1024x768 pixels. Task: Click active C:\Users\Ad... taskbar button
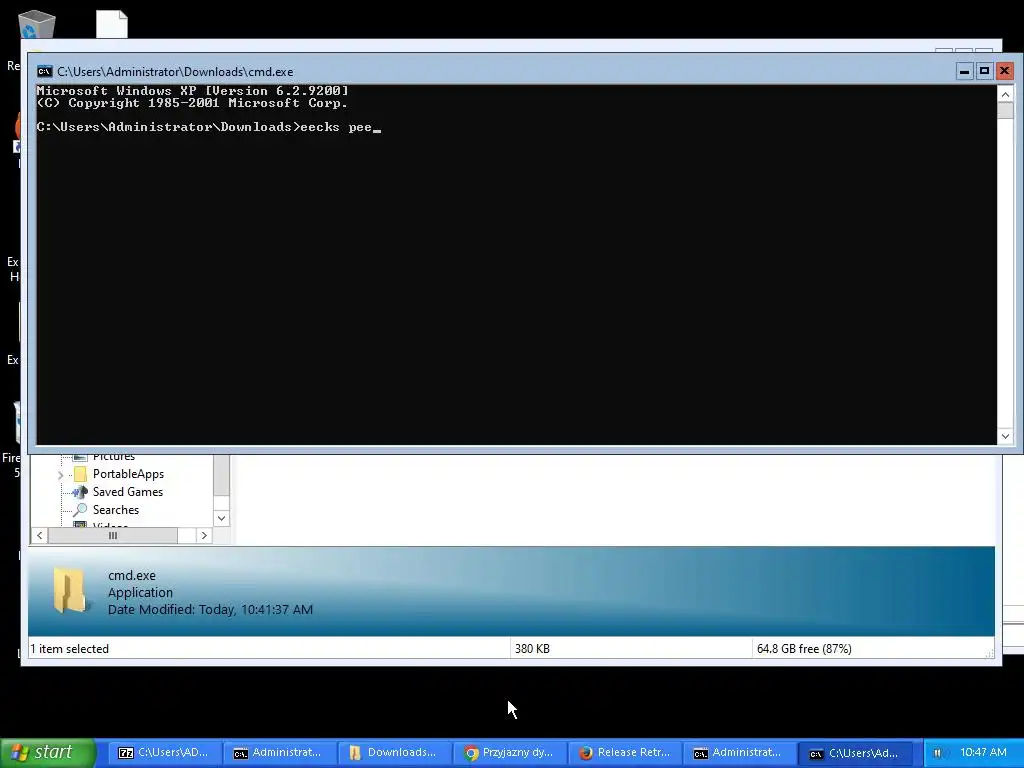(x=854, y=753)
